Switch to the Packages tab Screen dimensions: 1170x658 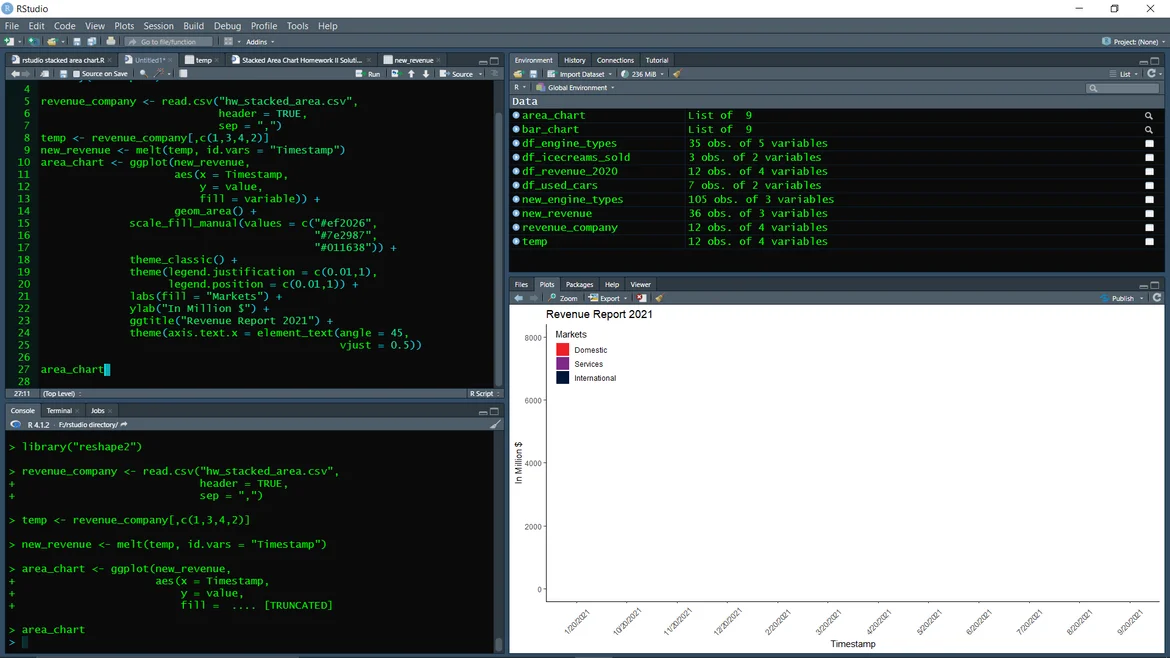click(x=579, y=285)
